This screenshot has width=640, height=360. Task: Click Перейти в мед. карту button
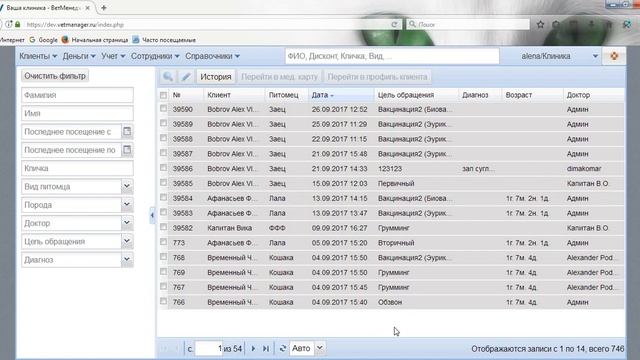pyautogui.click(x=279, y=77)
